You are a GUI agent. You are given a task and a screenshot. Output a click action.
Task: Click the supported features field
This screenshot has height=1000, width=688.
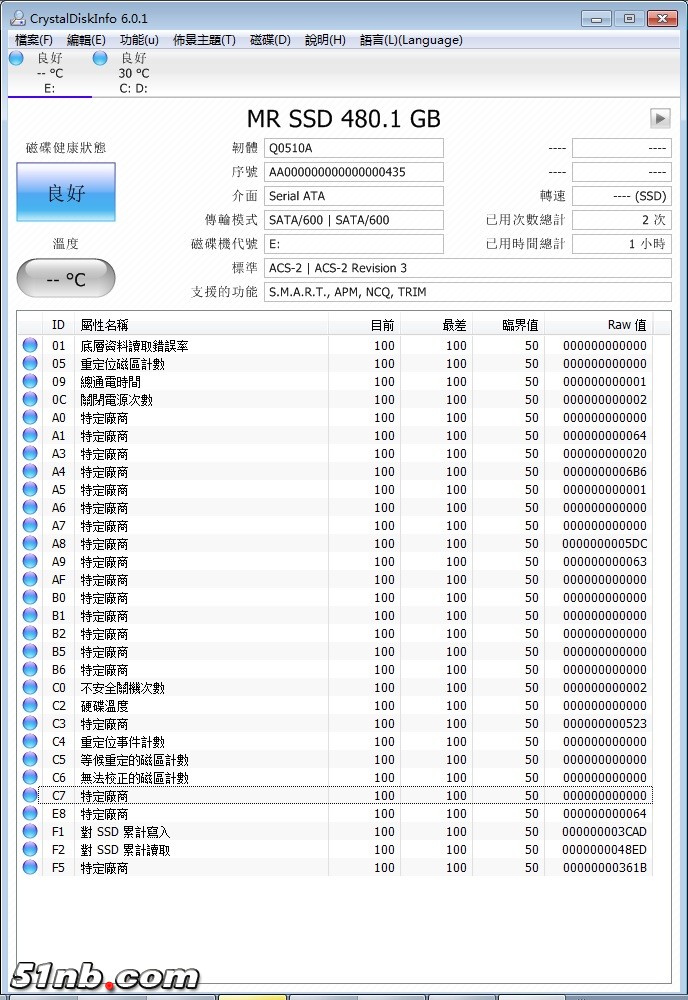(467, 292)
